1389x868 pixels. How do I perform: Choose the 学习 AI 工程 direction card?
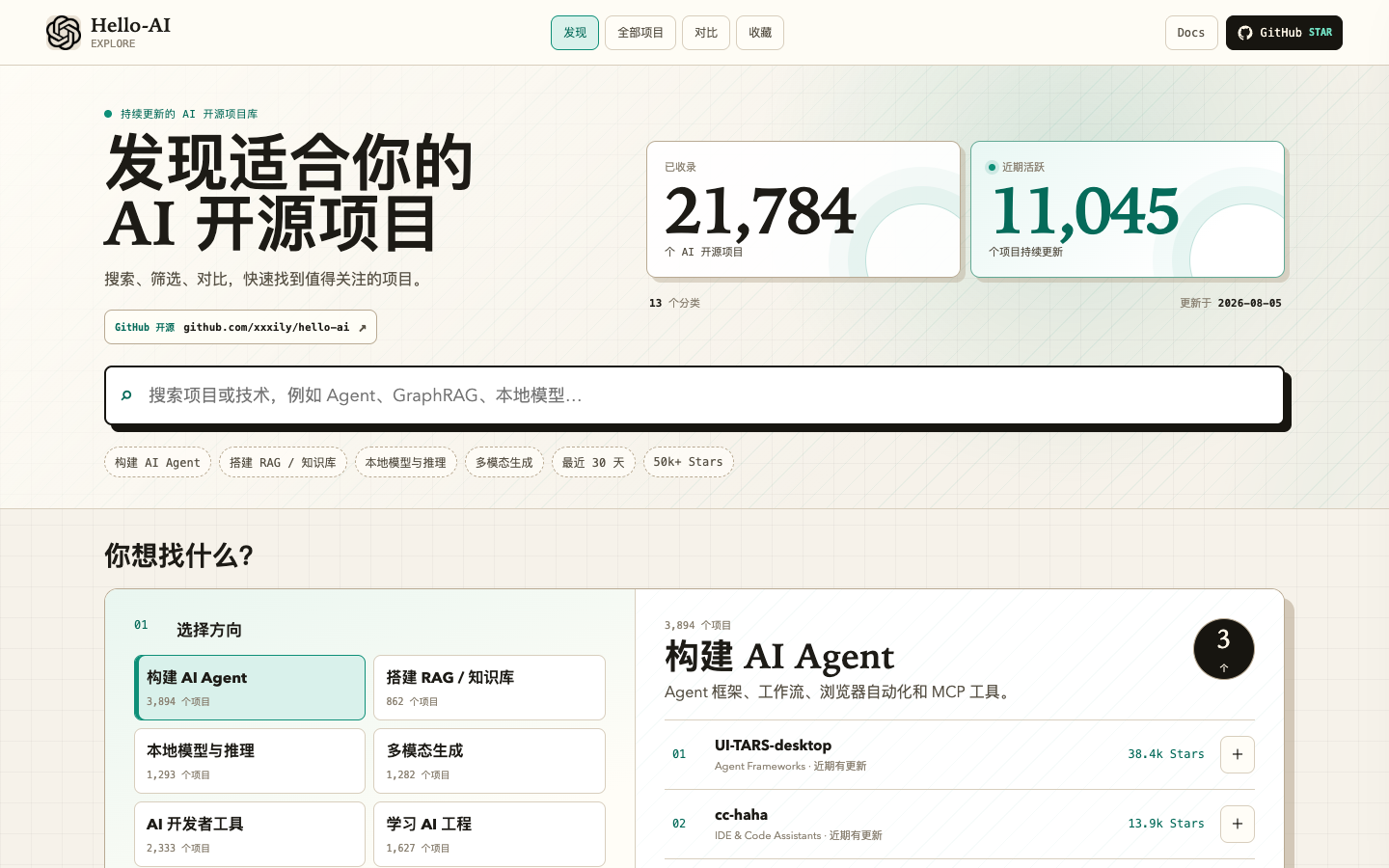[x=489, y=834]
